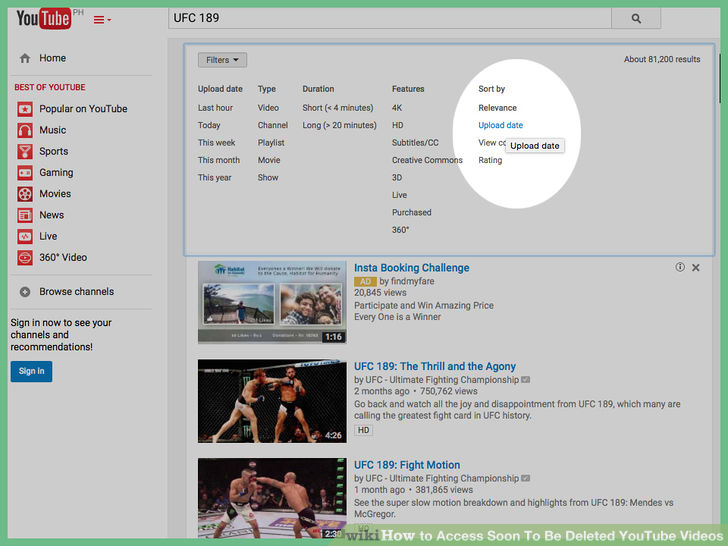Open the Gaming sidebar link
The image size is (728, 546).
point(56,173)
